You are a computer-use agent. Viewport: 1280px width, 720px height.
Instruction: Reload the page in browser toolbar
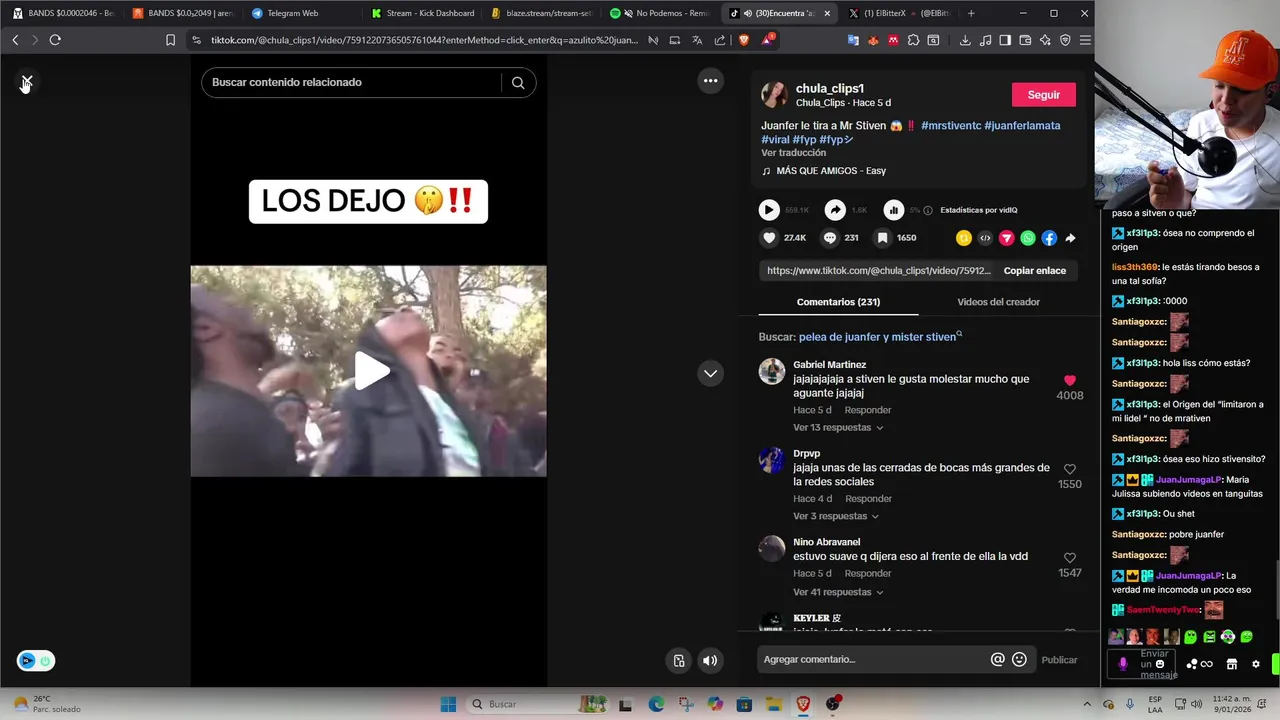55,40
